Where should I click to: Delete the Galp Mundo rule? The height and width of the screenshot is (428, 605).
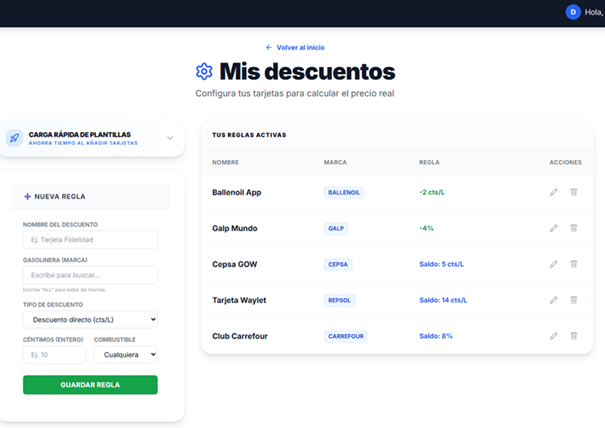[x=574, y=228]
